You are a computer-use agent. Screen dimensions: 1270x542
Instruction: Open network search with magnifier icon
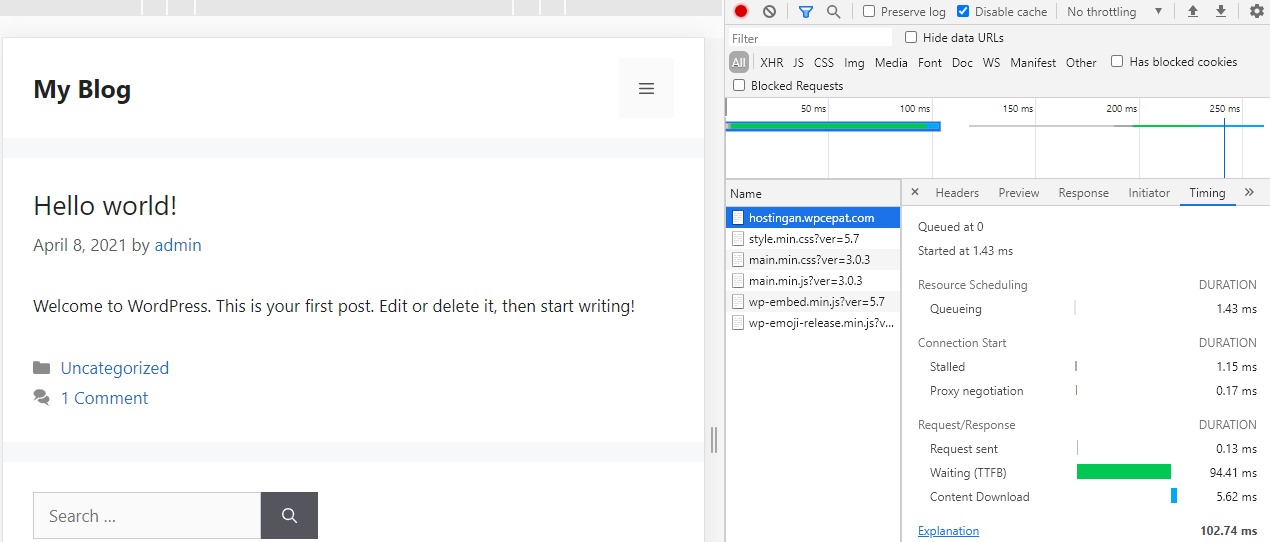(833, 12)
